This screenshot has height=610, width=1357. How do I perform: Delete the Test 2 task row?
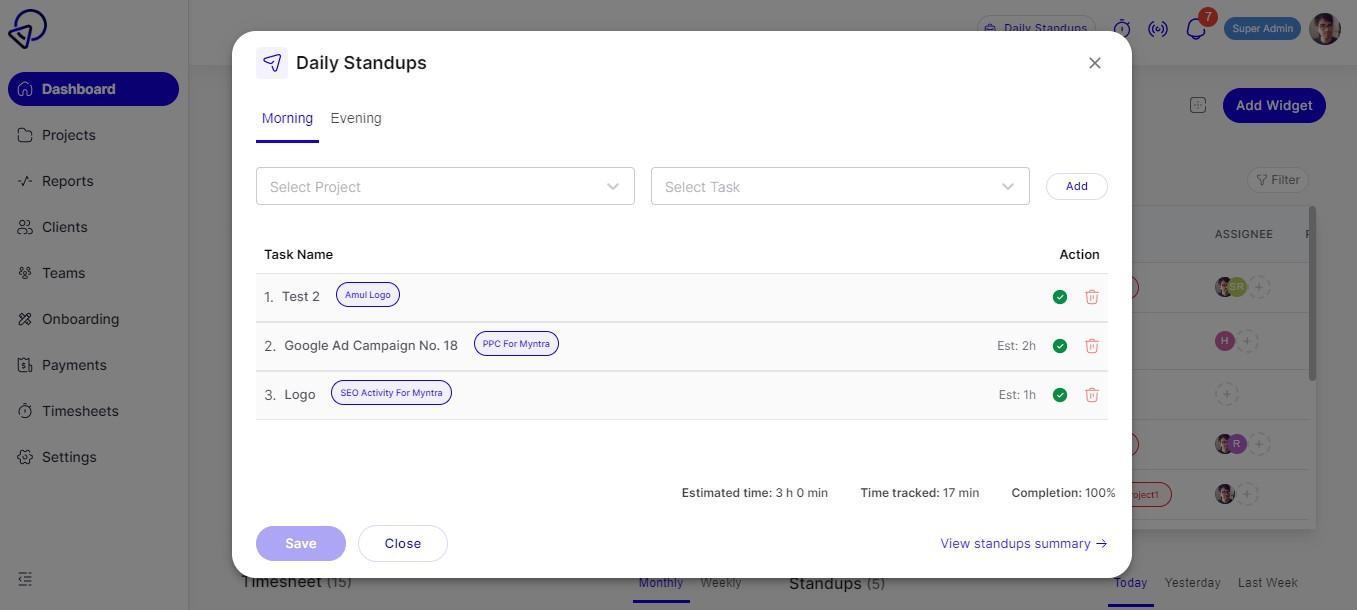(x=1092, y=297)
